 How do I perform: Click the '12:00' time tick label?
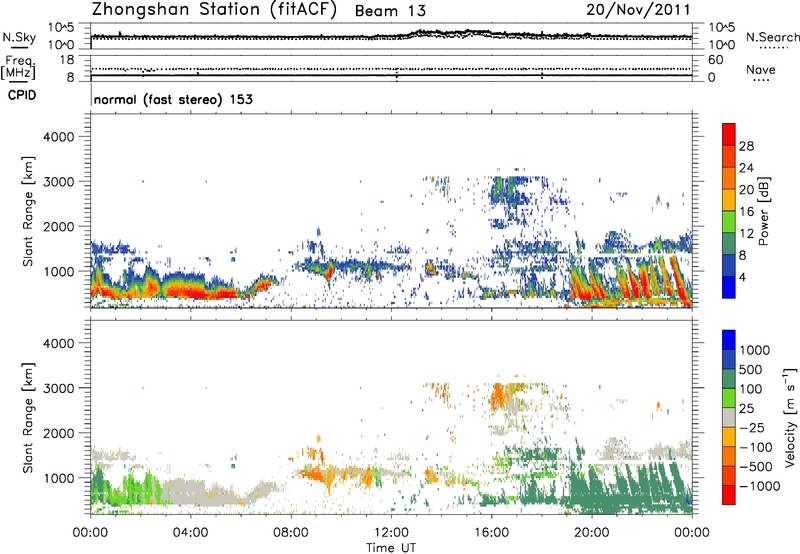[x=391, y=533]
